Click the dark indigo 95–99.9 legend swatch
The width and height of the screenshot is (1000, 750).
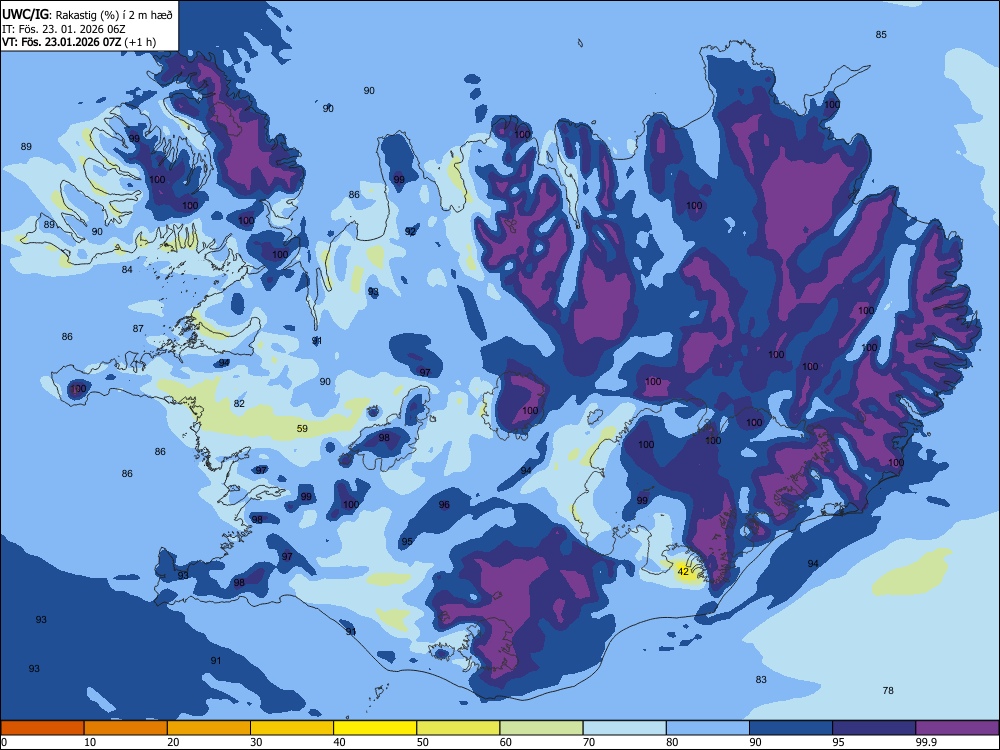pyautogui.click(x=874, y=728)
